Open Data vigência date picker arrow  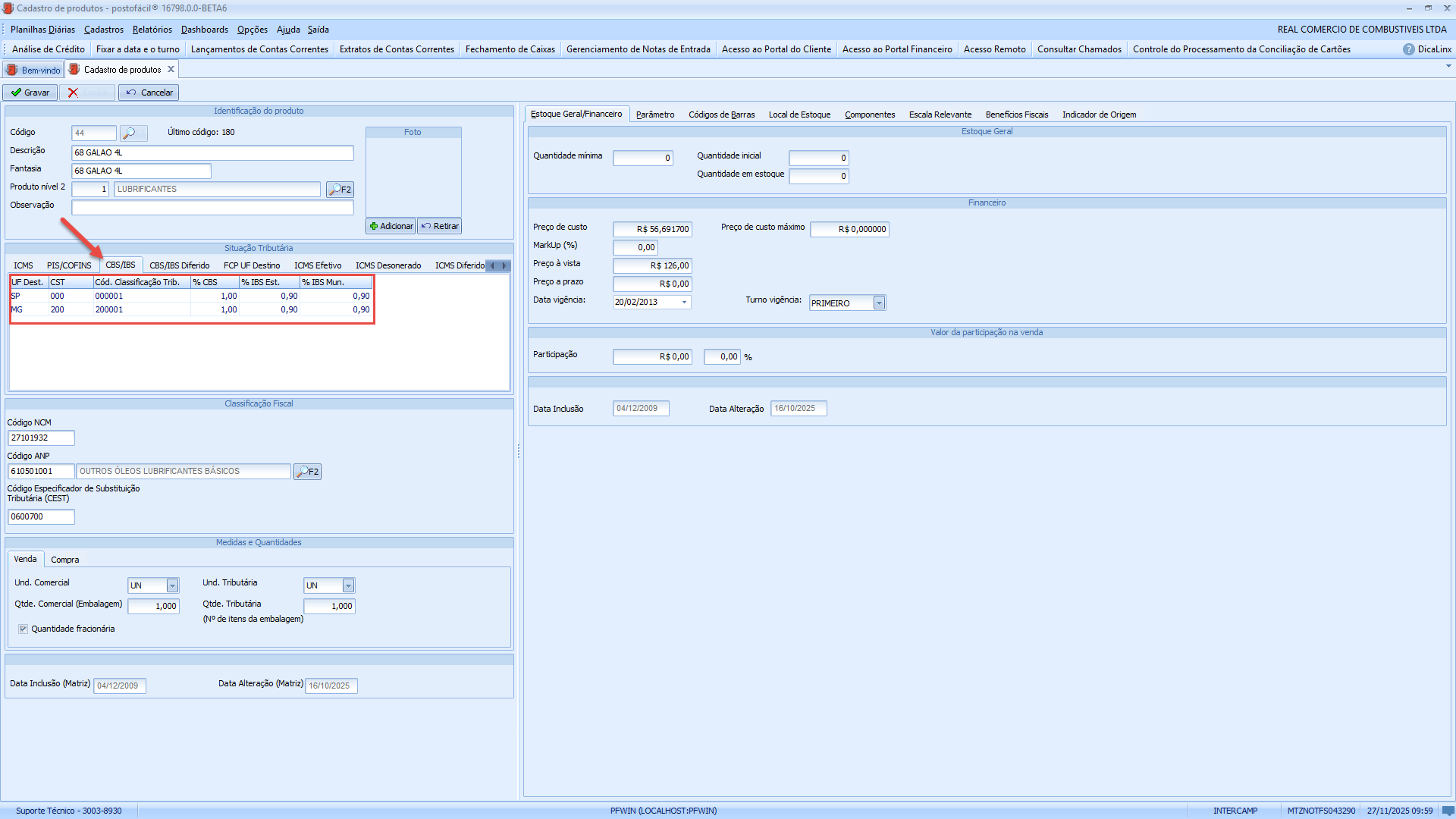(x=684, y=303)
